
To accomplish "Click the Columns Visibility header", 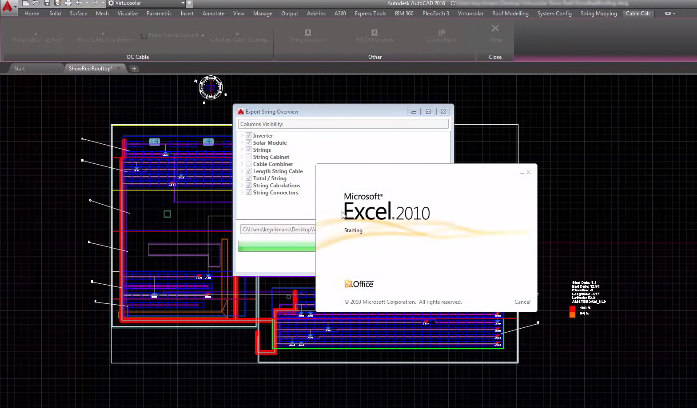I will (x=343, y=124).
